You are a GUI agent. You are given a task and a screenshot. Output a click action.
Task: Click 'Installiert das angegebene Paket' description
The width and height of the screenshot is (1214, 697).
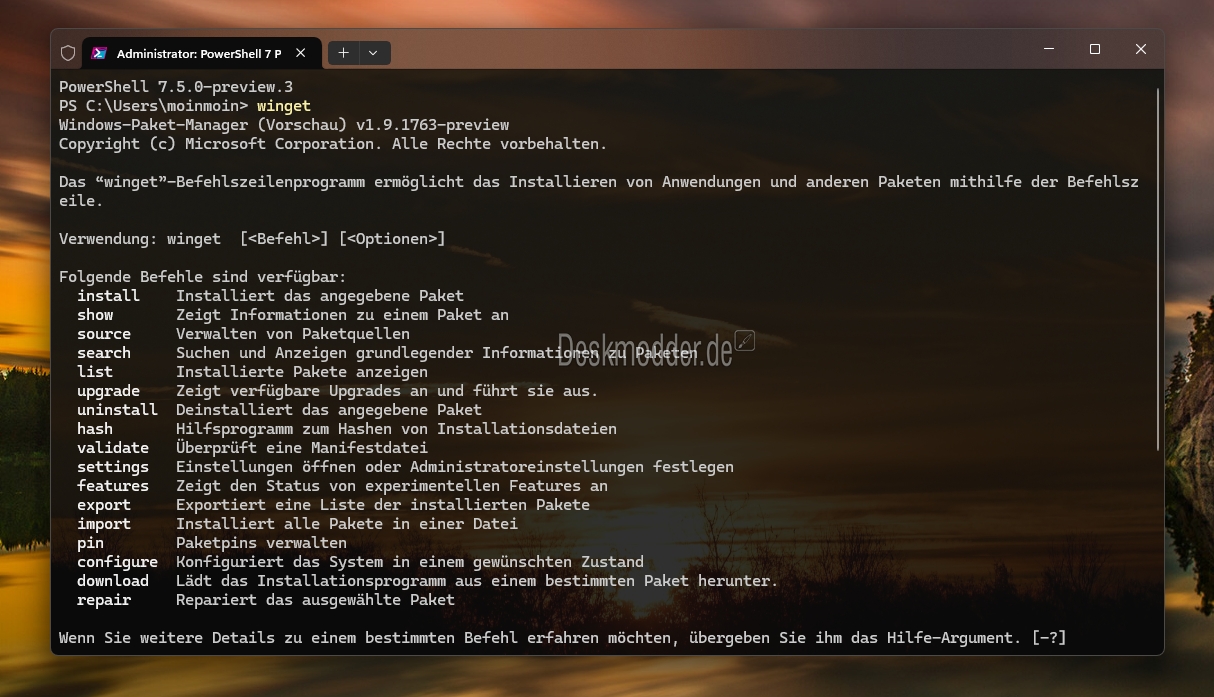pos(320,296)
